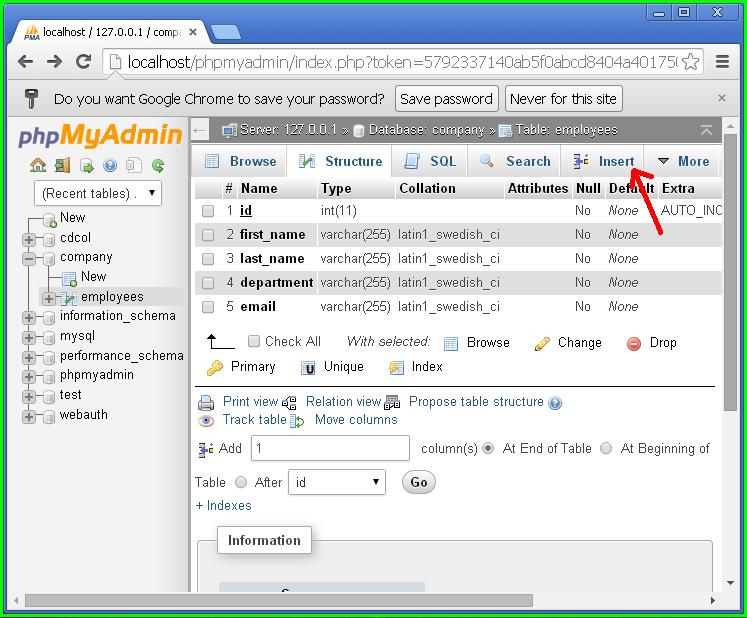This screenshot has height=618, width=747.
Task: Reload the page in Chrome
Action: (84, 61)
